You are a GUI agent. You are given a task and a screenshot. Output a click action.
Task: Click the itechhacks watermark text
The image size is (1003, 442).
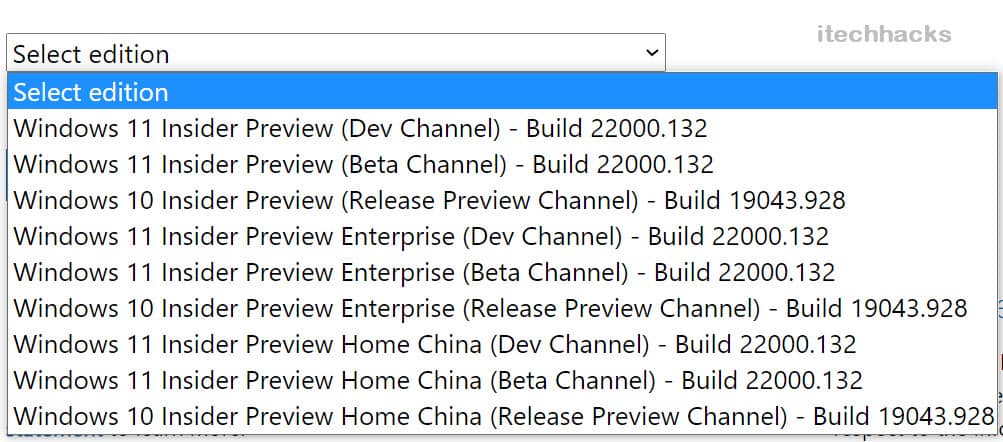point(883,34)
